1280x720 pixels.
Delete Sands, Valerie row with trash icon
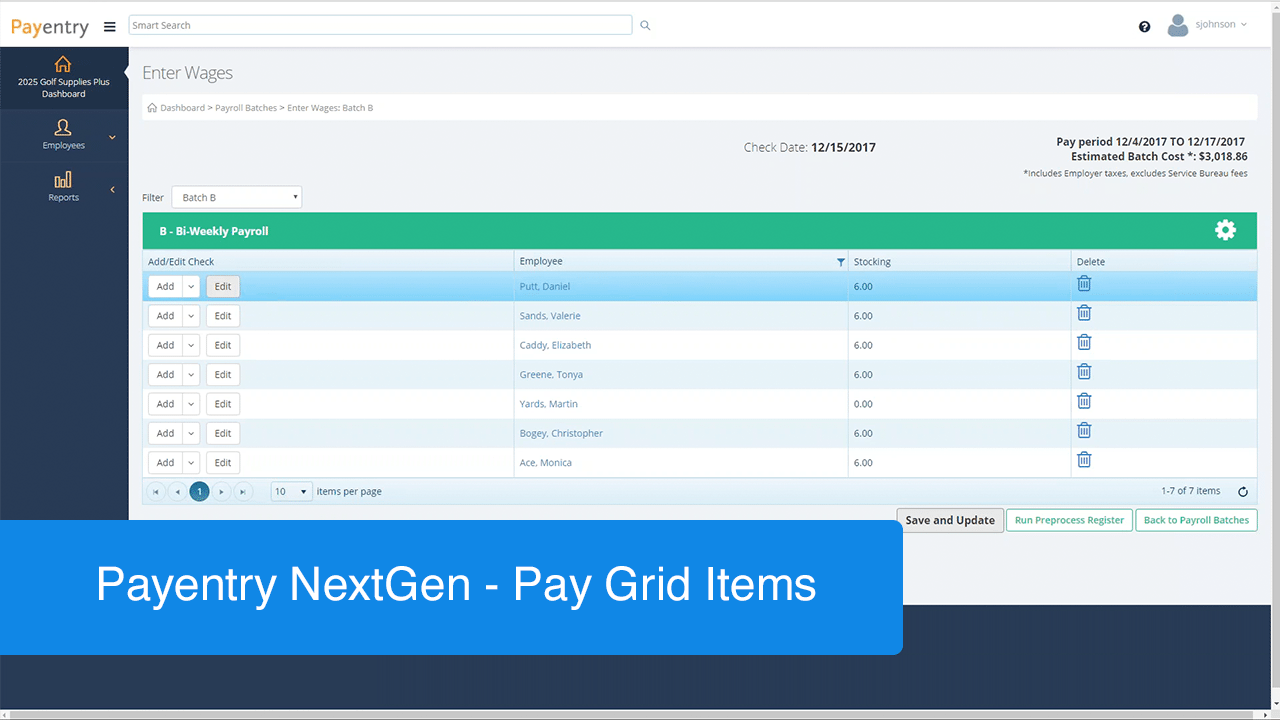click(x=1084, y=313)
